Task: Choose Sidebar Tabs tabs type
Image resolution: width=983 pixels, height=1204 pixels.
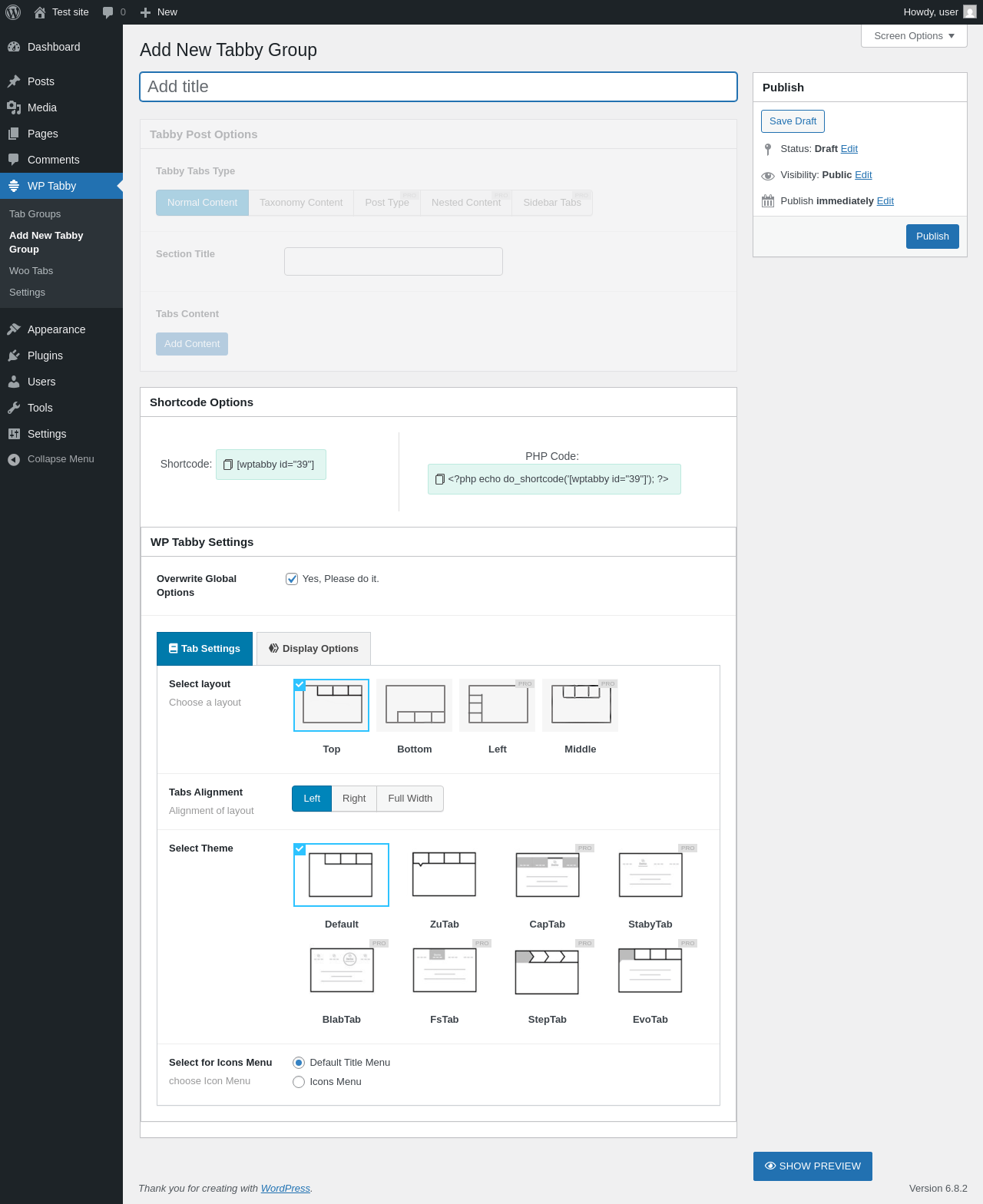Action: pyautogui.click(x=552, y=203)
